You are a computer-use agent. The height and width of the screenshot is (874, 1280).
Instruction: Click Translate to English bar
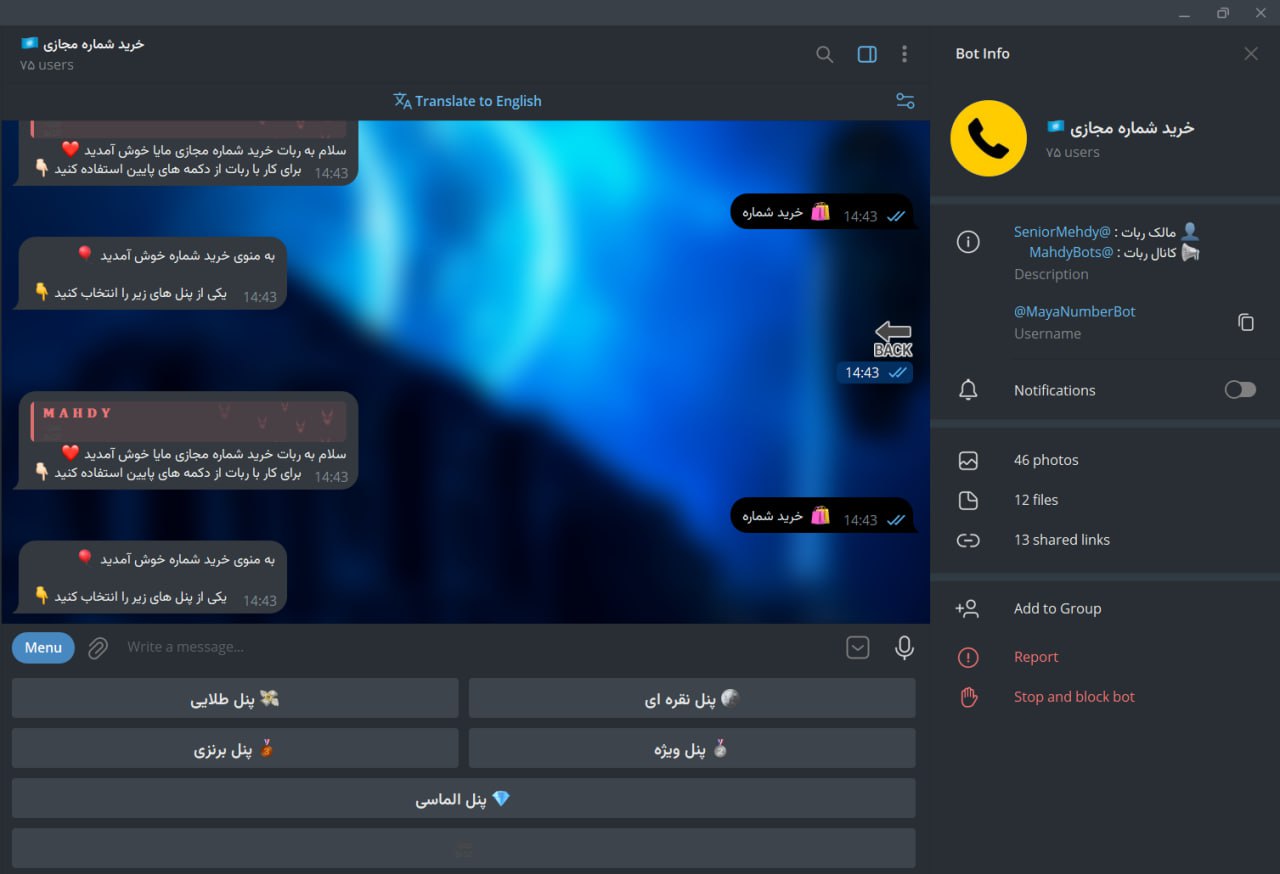tap(467, 101)
